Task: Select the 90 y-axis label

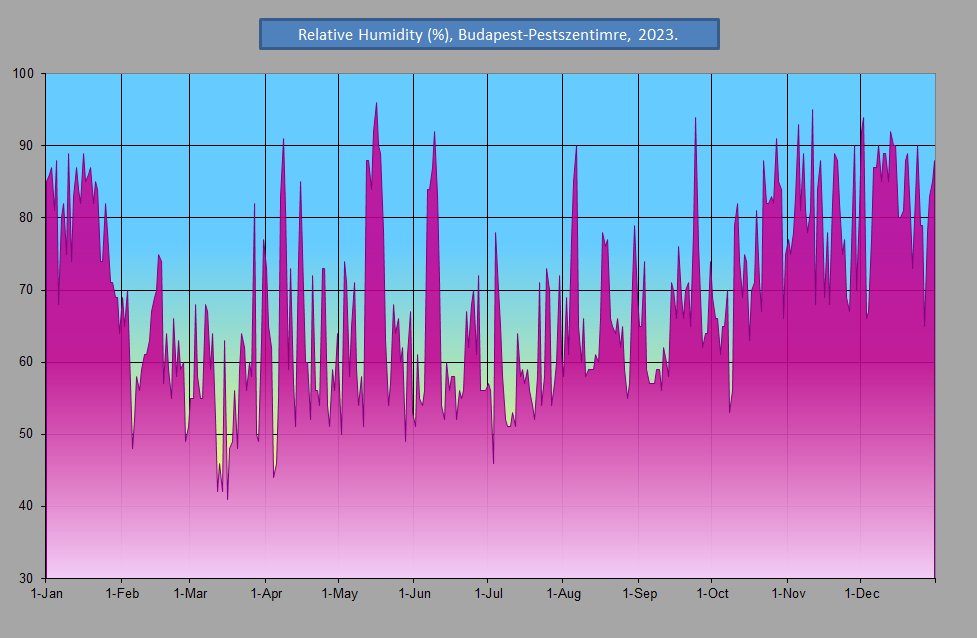Action: point(26,145)
